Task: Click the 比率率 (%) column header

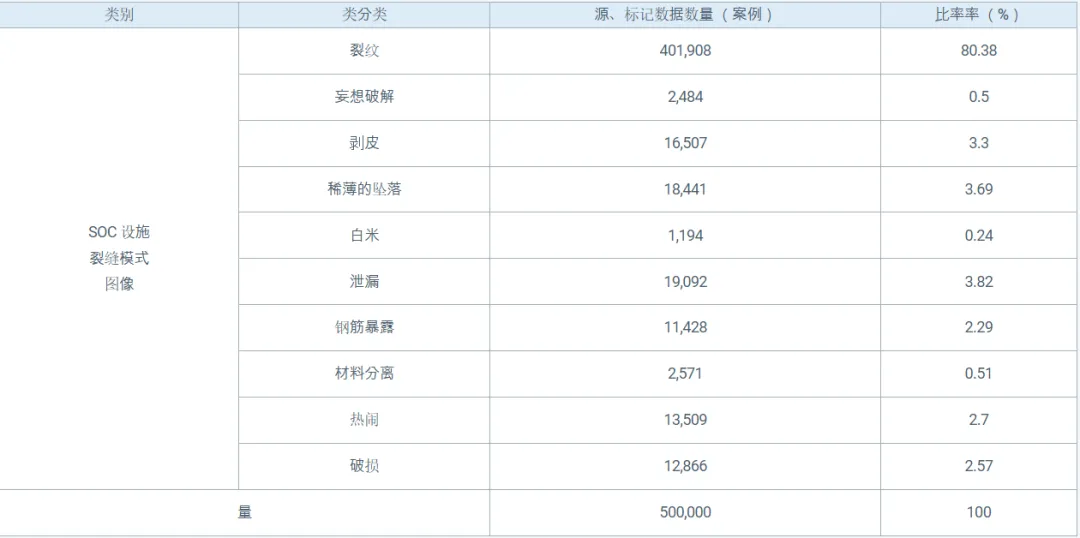Action: click(978, 15)
